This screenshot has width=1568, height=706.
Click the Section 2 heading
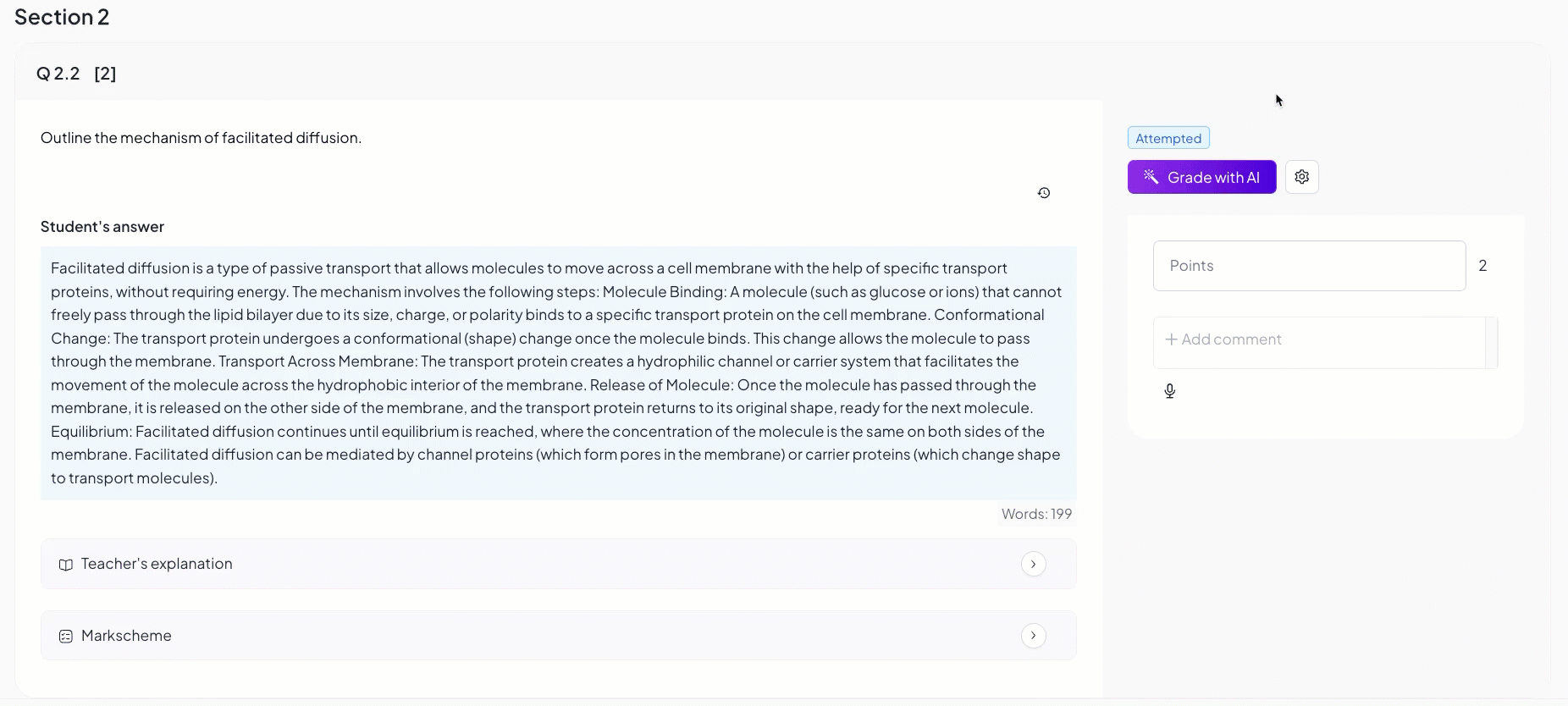pos(62,17)
